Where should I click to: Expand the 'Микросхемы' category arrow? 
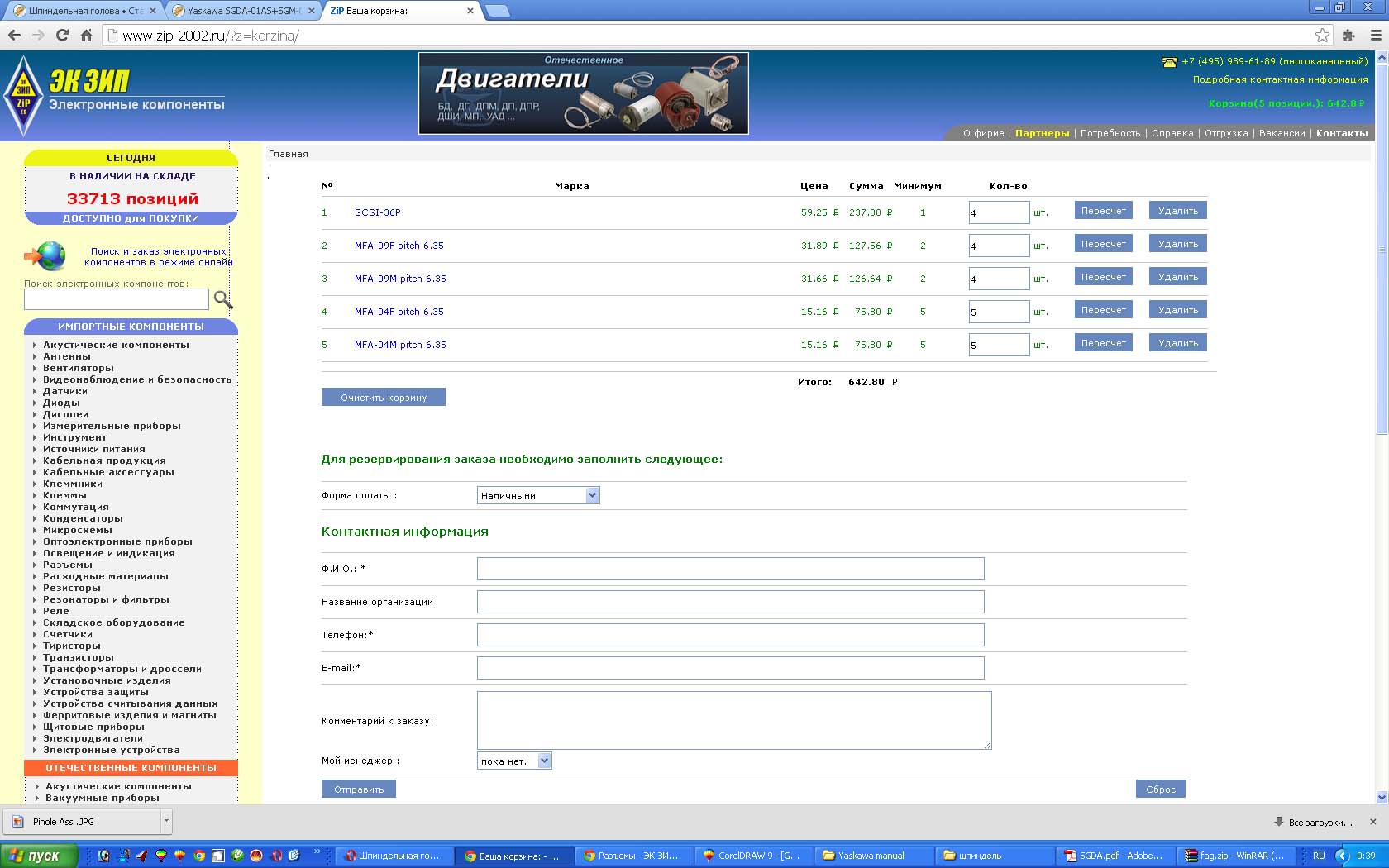pos(35,530)
